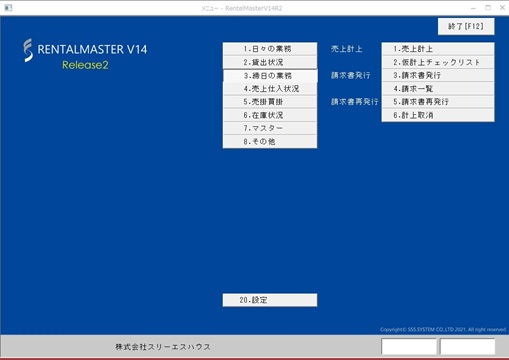Click the 終了[F12] exit button
The height and width of the screenshot is (360, 509).
click(466, 26)
